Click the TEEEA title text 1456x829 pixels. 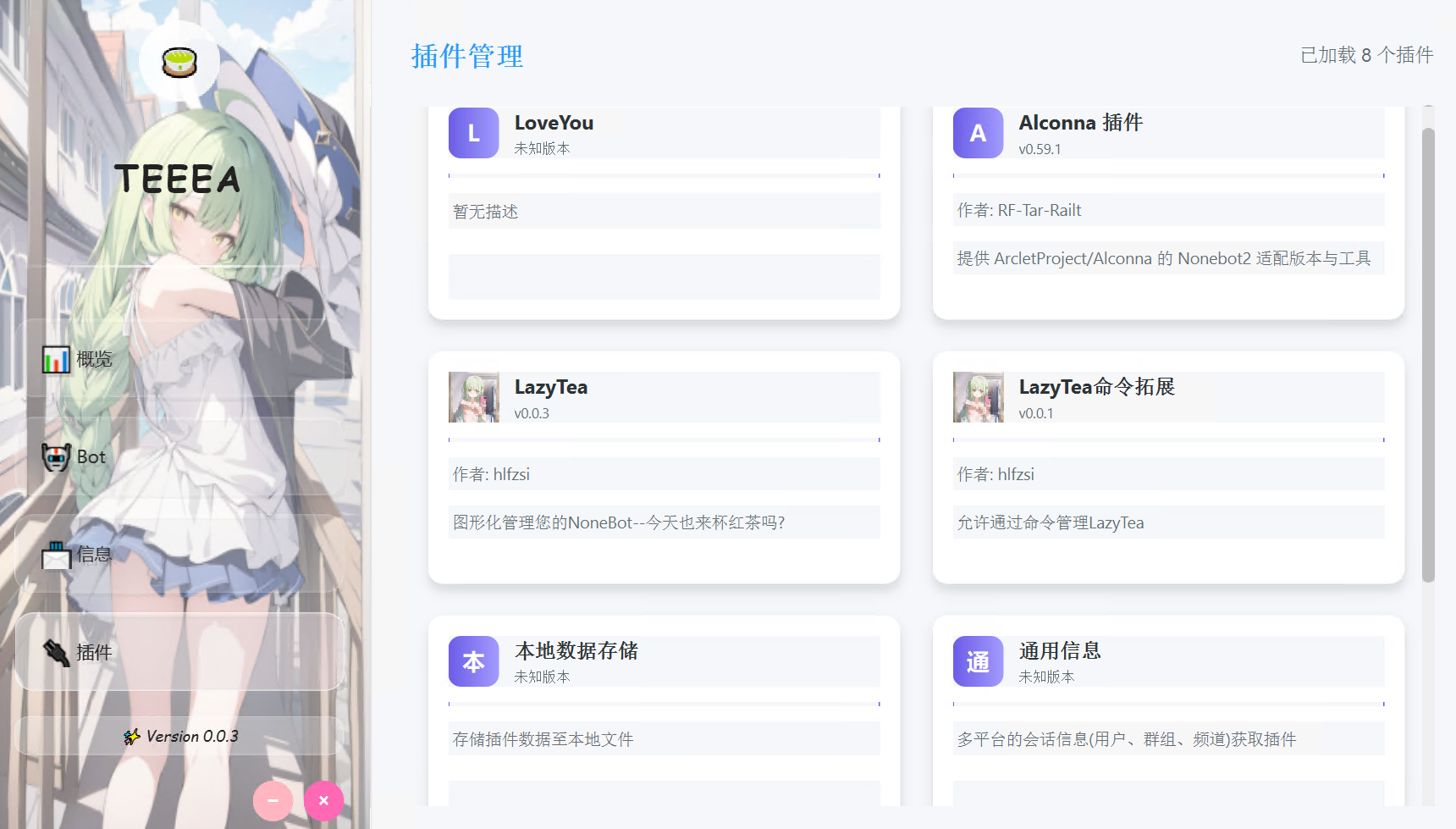click(x=178, y=179)
